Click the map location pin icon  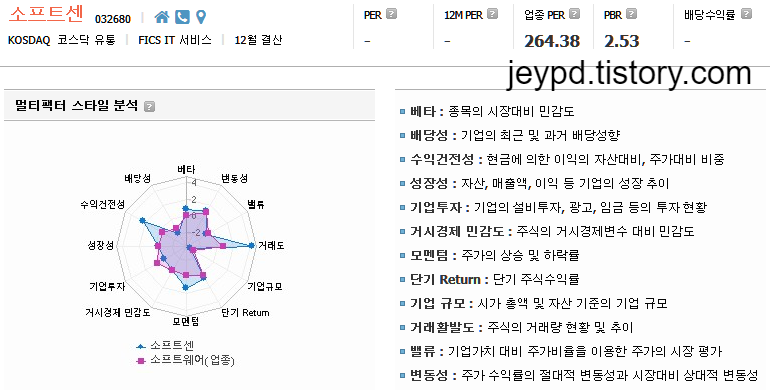click(x=200, y=17)
